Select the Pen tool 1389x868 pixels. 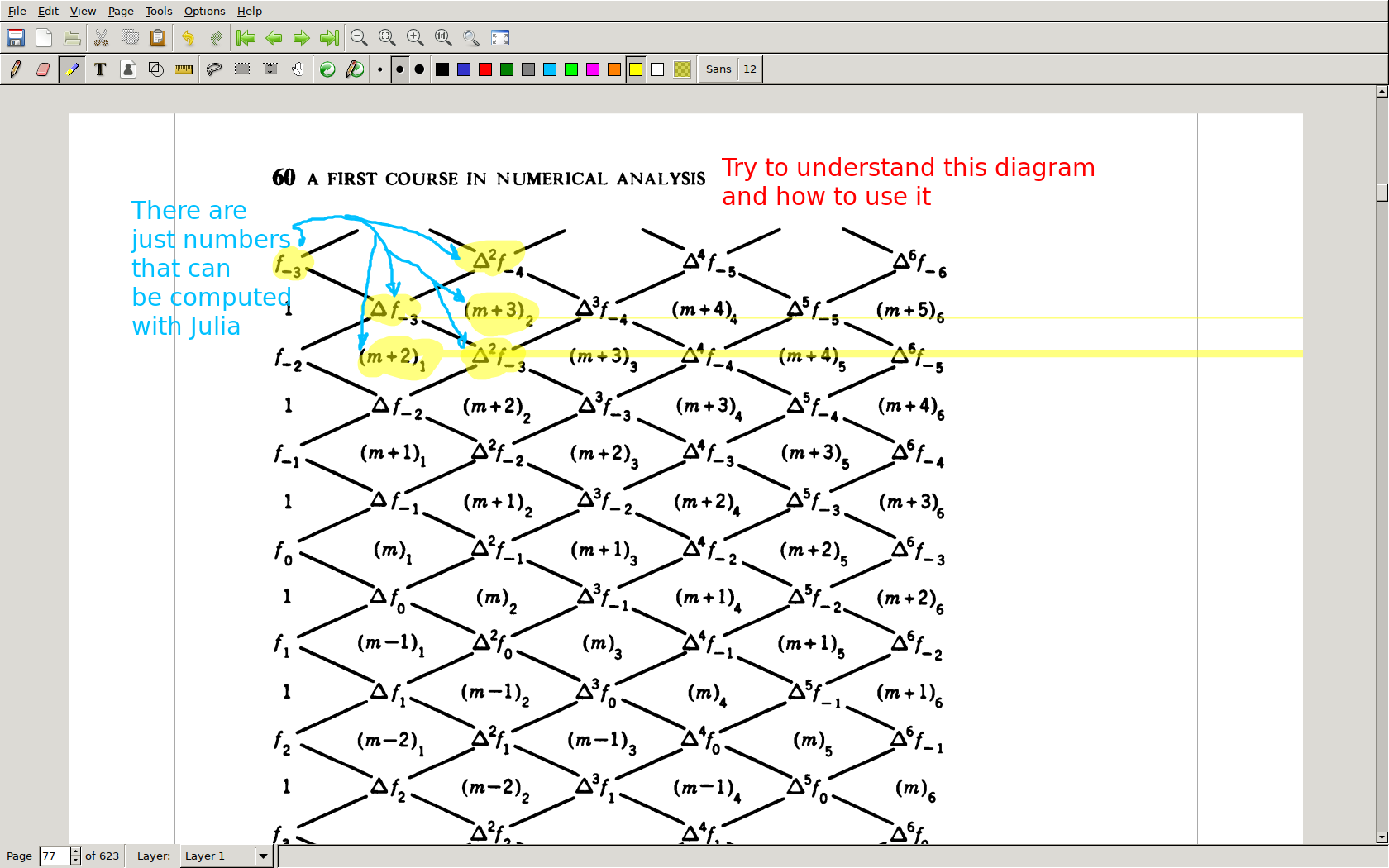16,69
